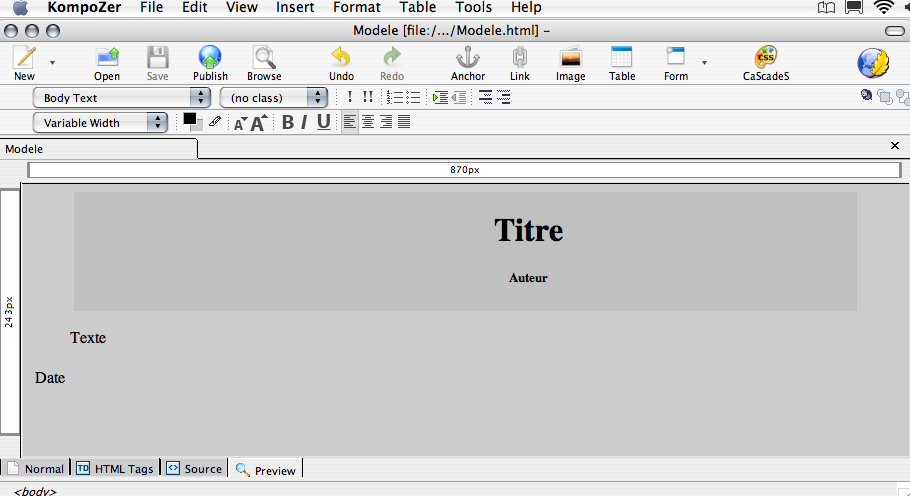The height and width of the screenshot is (496, 910).
Task: Click the definition term icon
Action: pos(485,97)
